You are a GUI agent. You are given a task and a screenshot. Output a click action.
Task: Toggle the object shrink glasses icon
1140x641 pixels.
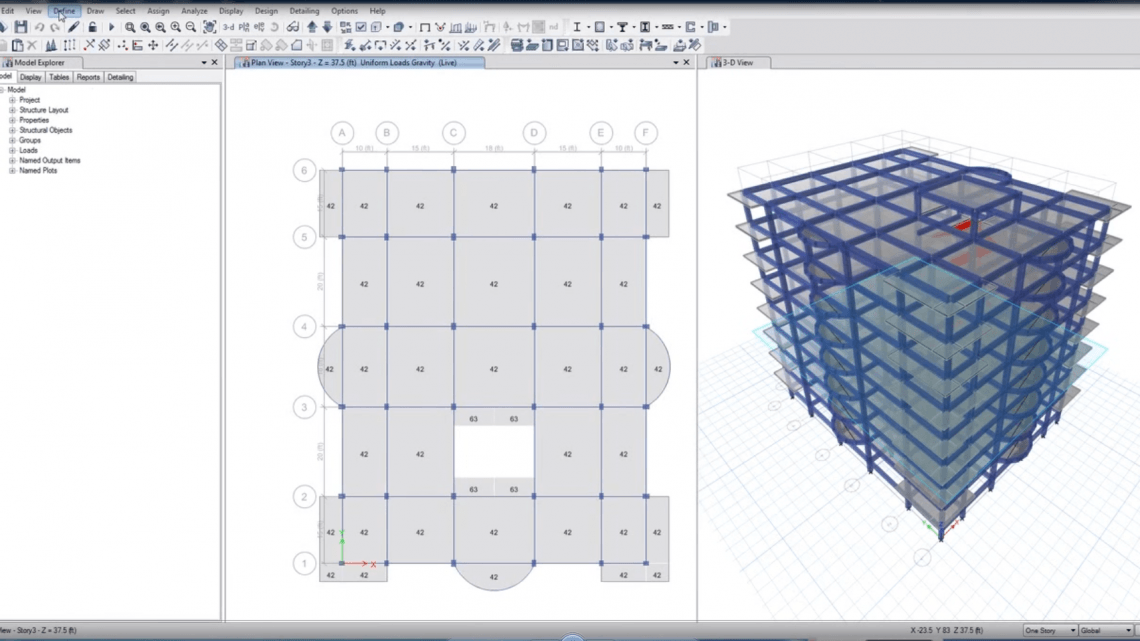coord(293,27)
